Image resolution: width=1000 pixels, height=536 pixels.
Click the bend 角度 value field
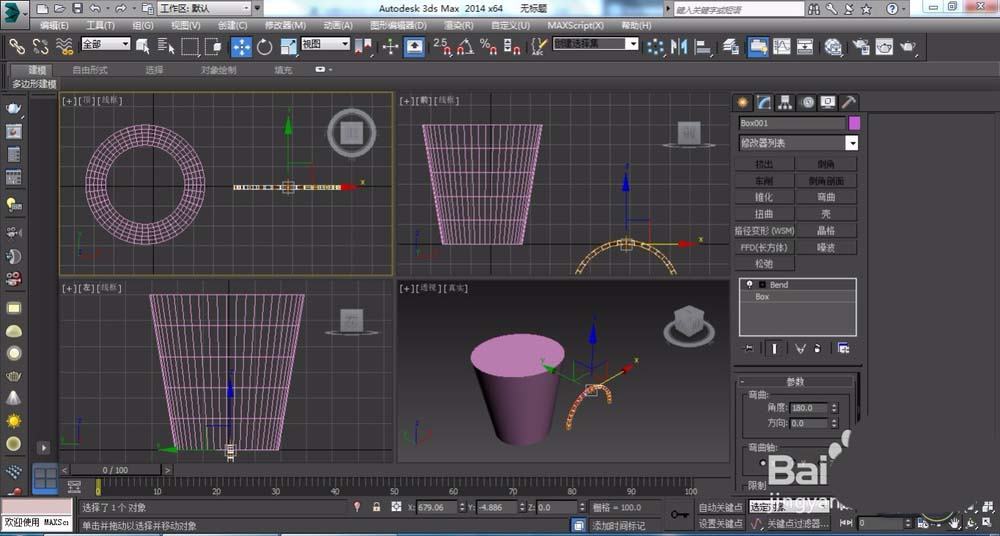point(808,408)
